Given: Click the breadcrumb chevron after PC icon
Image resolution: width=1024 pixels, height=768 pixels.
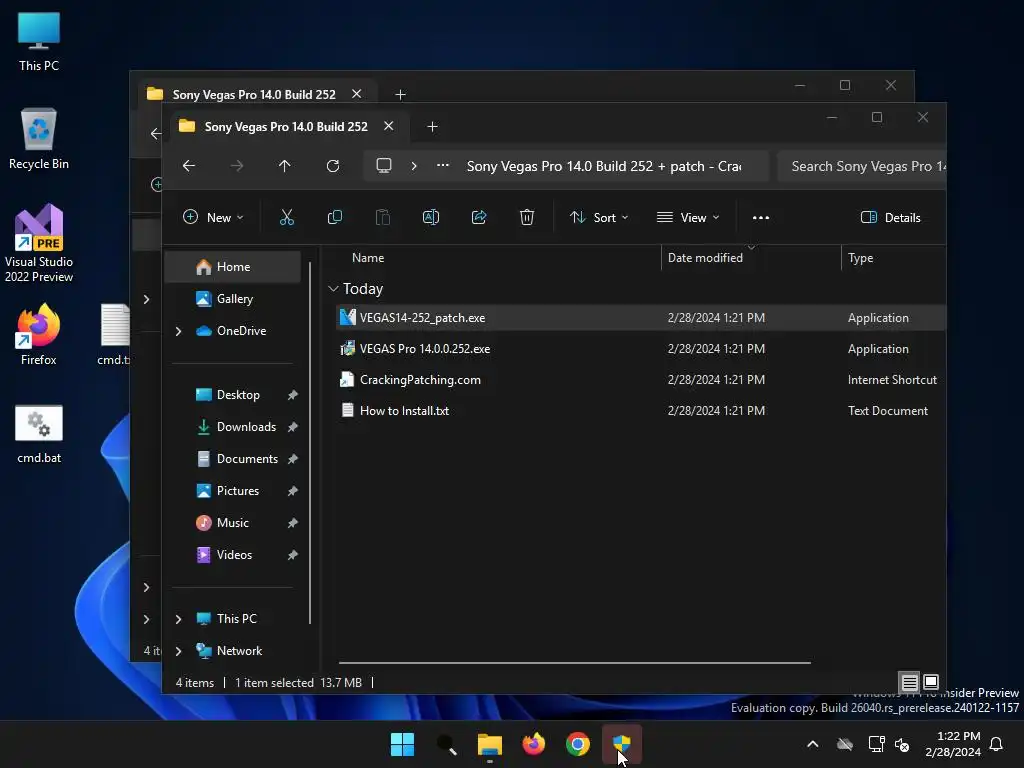Looking at the screenshot, I should (414, 166).
